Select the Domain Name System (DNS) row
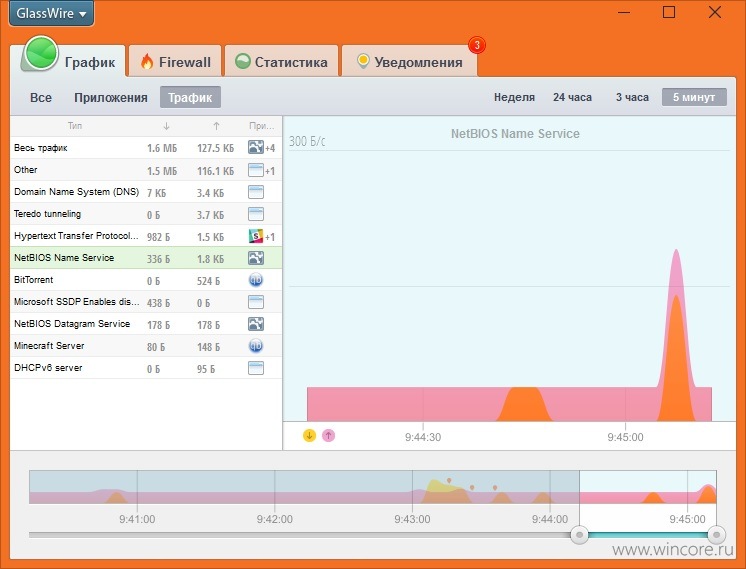 pos(146,192)
